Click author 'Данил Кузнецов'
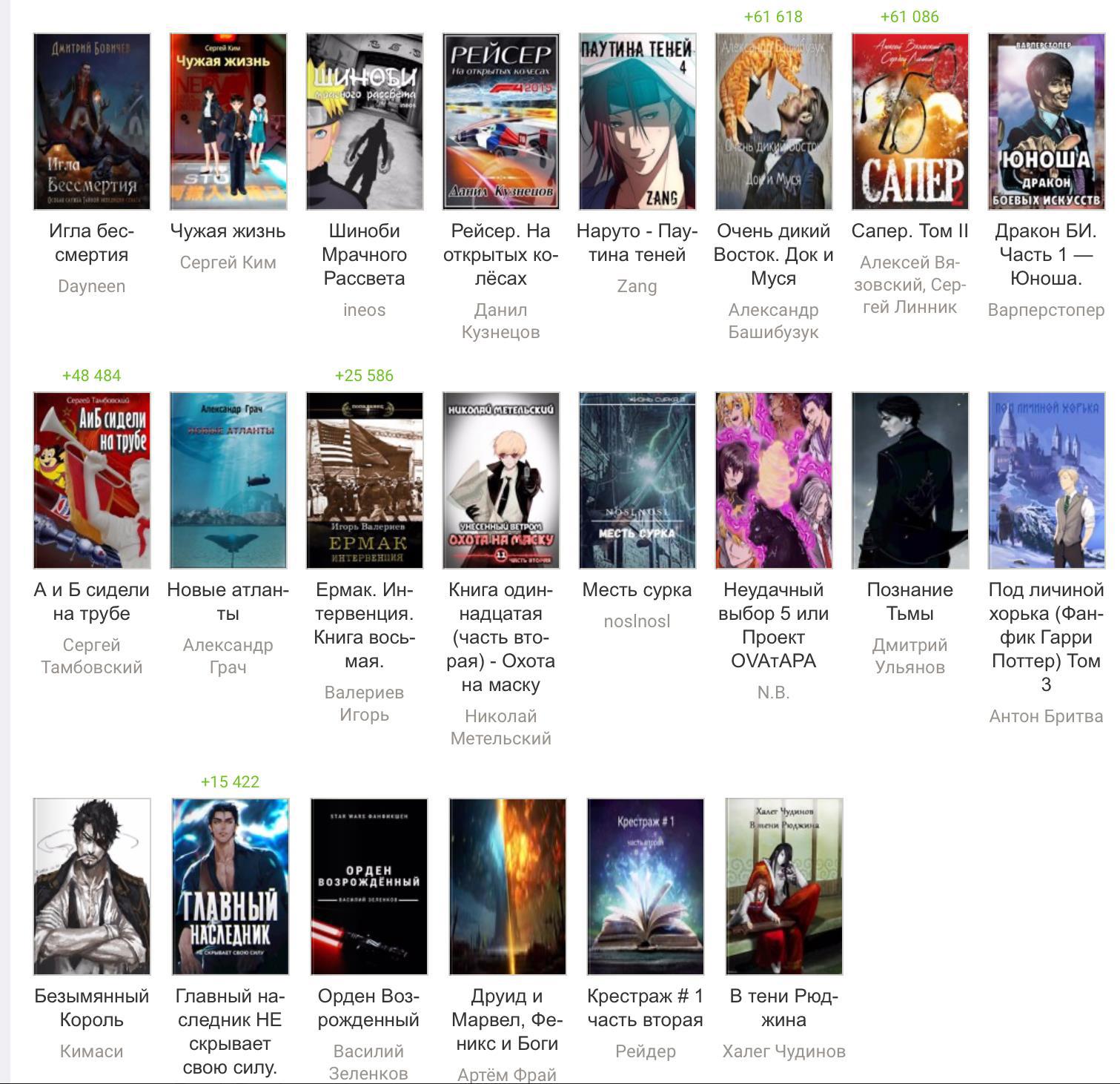This screenshot has width=1120, height=1084. coord(501,321)
